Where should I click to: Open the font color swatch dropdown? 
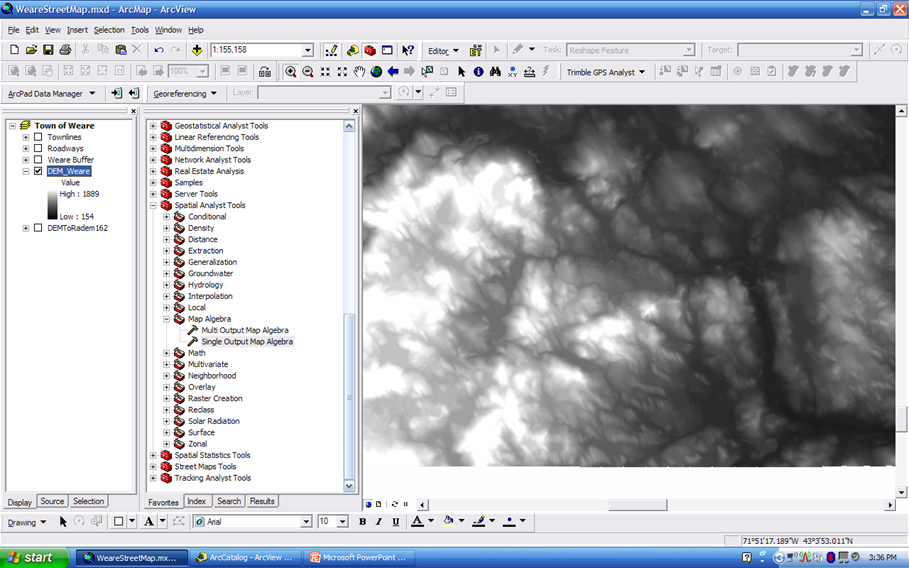[x=431, y=522]
